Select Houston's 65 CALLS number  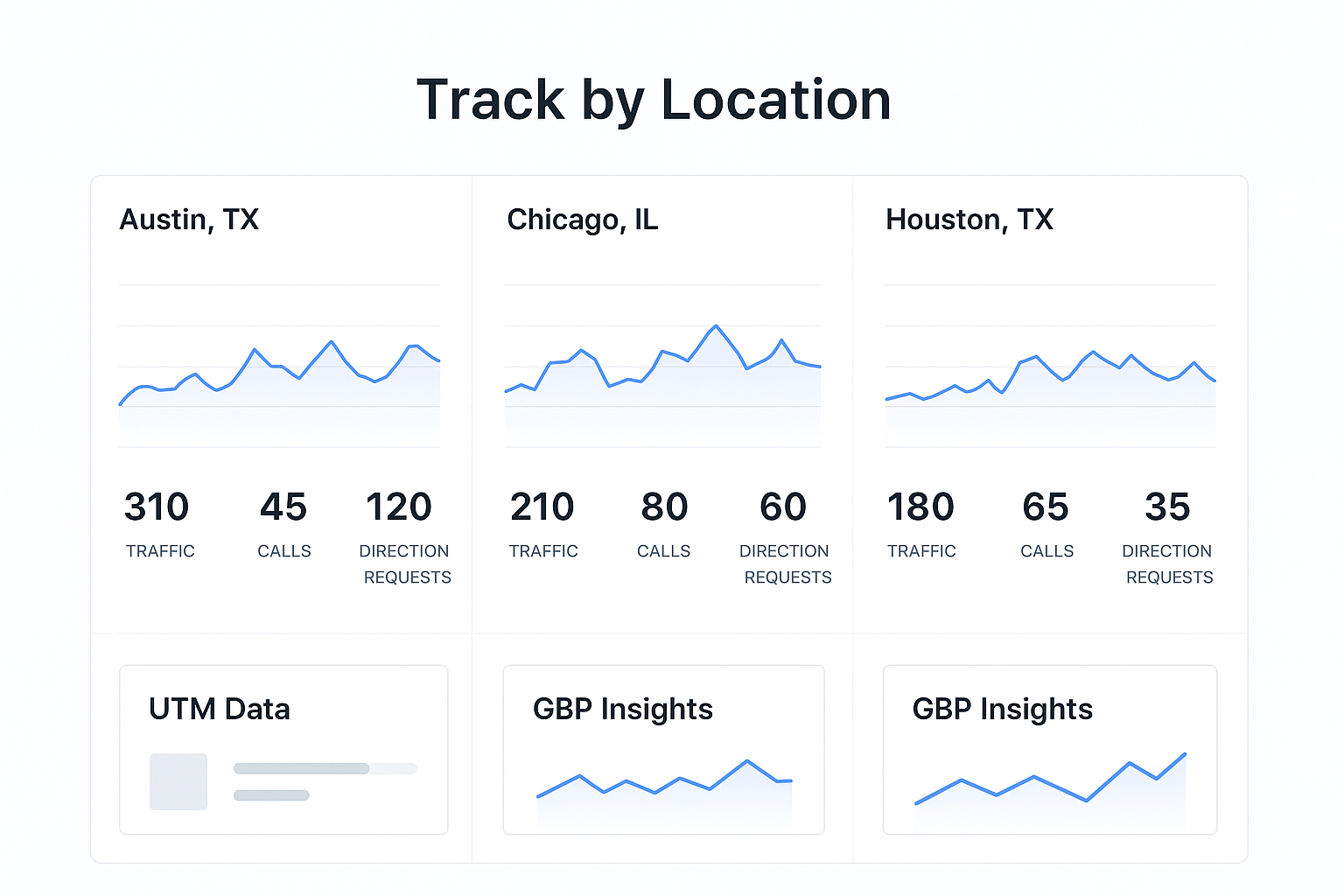1046,506
